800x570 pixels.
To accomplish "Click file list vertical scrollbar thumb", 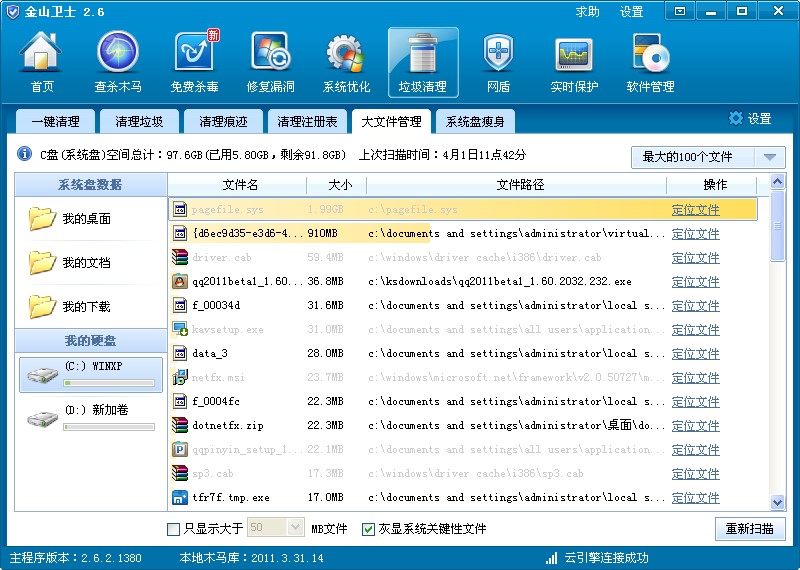I will point(777,226).
